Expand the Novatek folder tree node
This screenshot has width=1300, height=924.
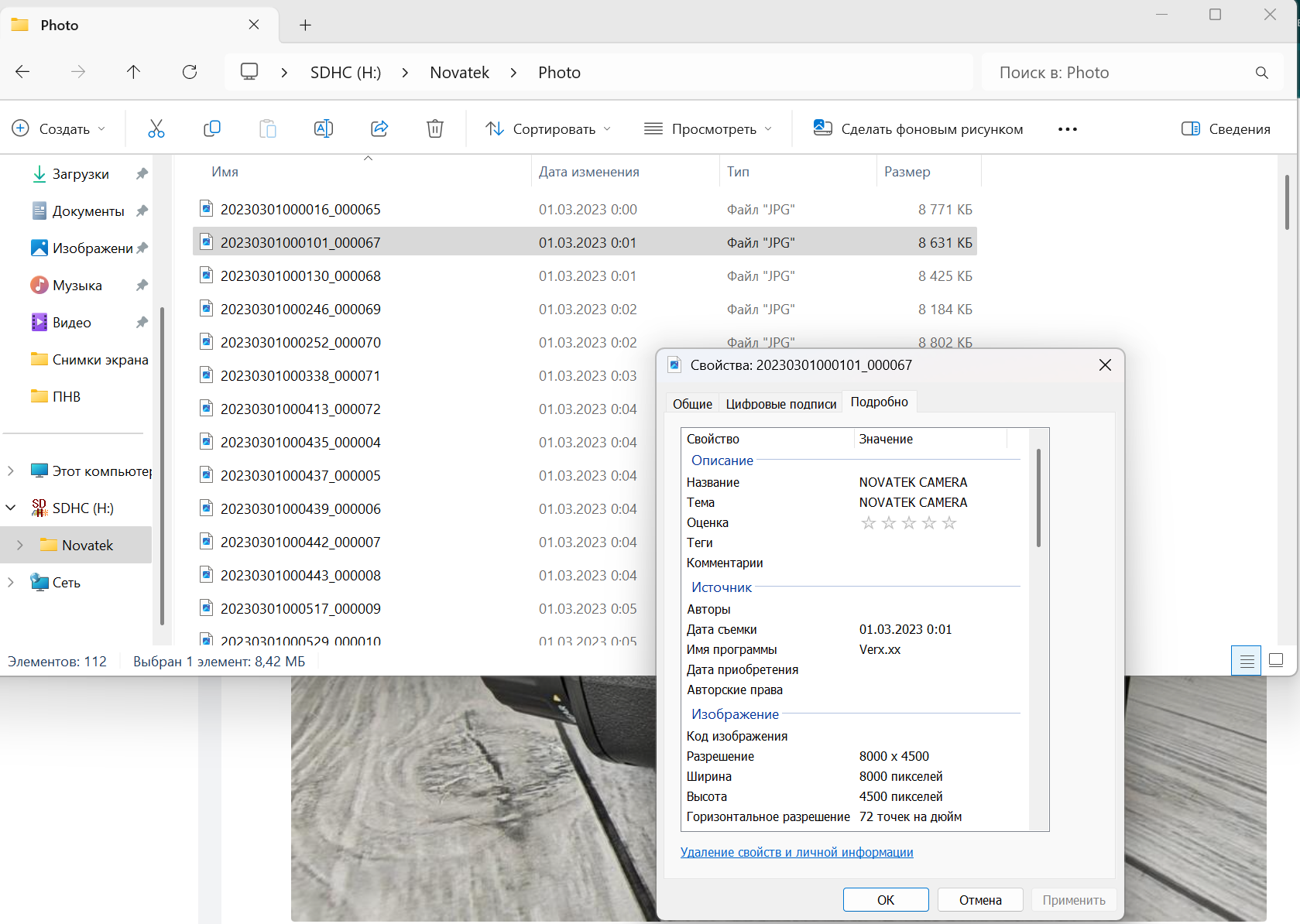[20, 546]
